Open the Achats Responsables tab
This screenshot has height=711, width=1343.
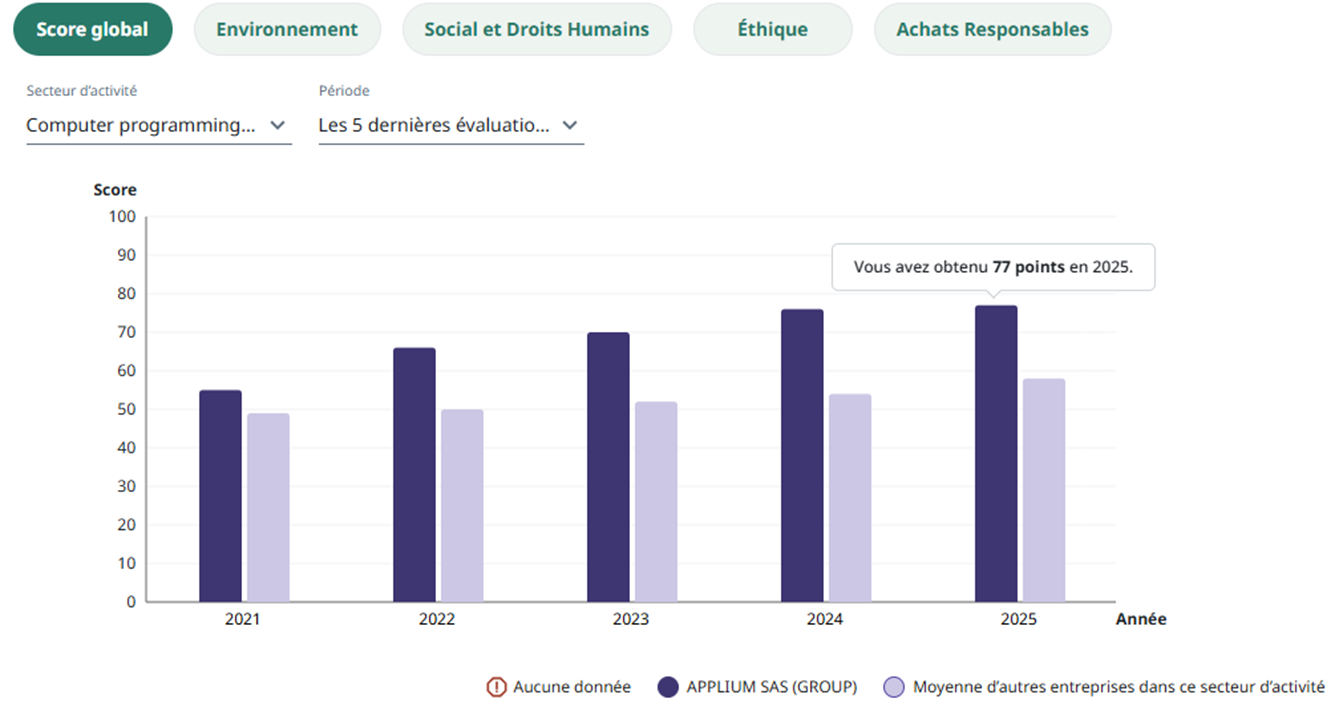[x=991, y=29]
